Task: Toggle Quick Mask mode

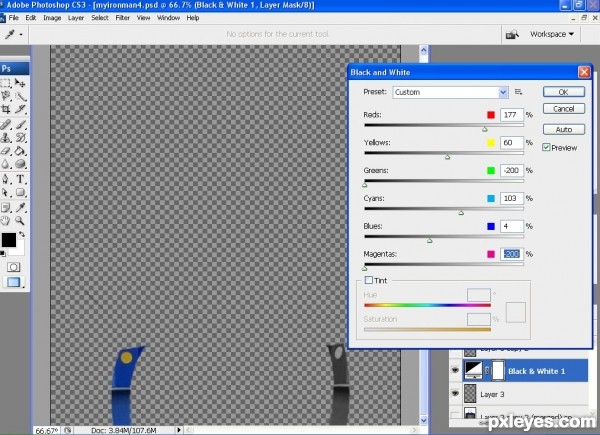Action: (x=13, y=267)
